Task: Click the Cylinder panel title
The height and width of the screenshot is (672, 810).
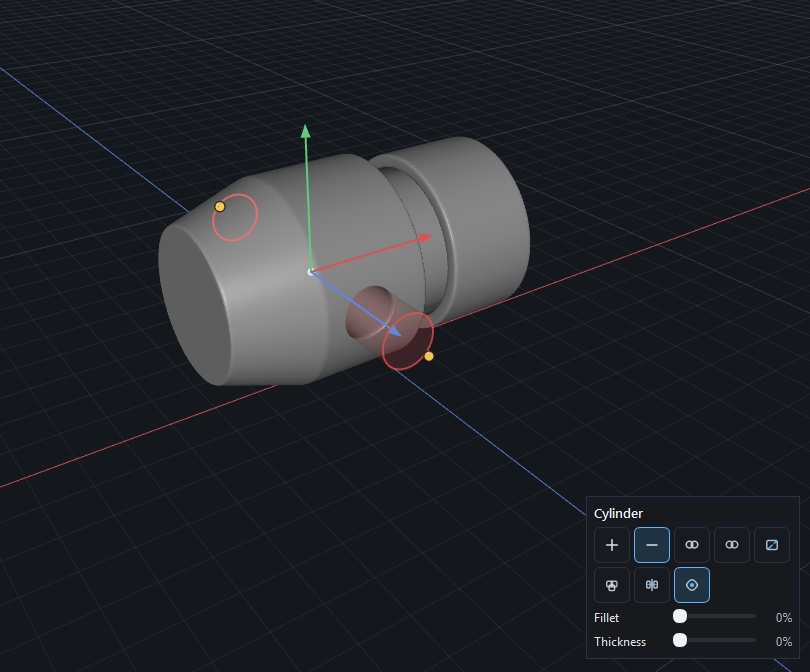Action: point(618,513)
